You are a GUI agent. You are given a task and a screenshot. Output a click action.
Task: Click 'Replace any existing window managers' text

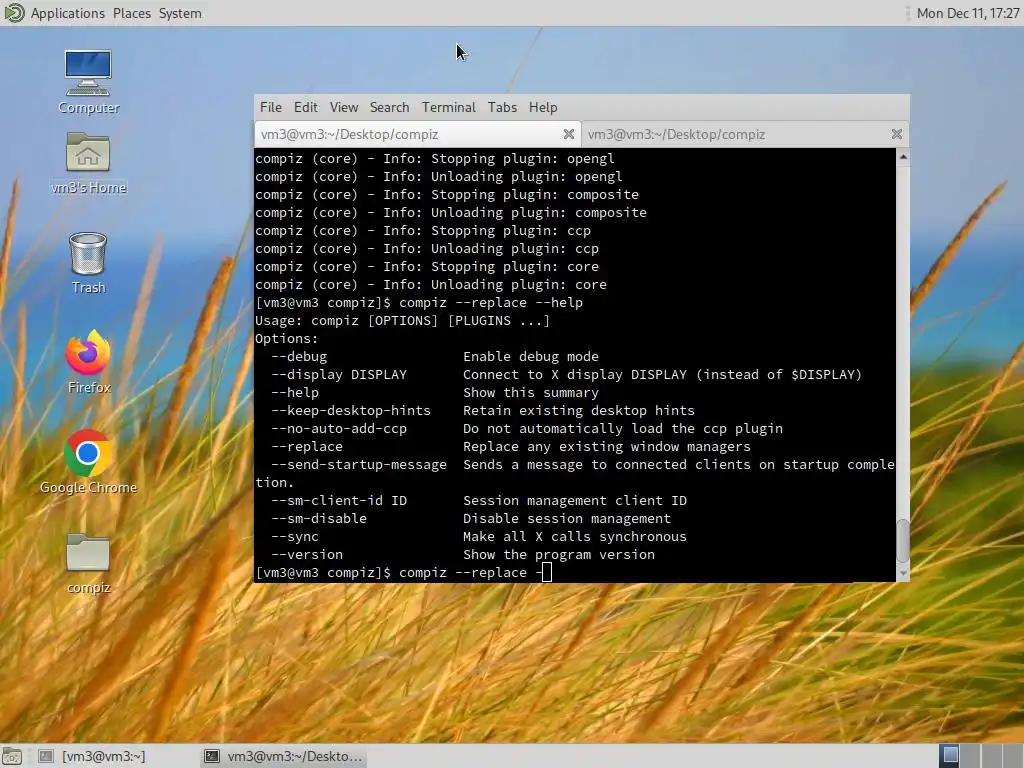[607, 447]
